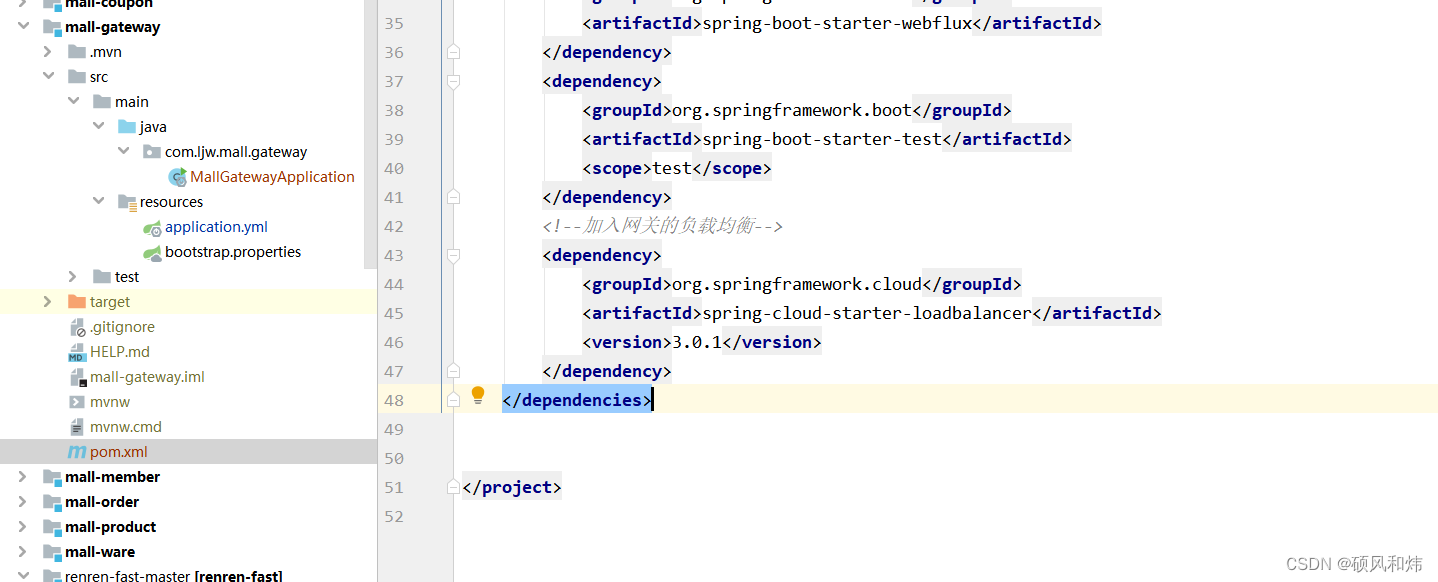
Task: Expand the mall-product module
Action: pos(23,527)
